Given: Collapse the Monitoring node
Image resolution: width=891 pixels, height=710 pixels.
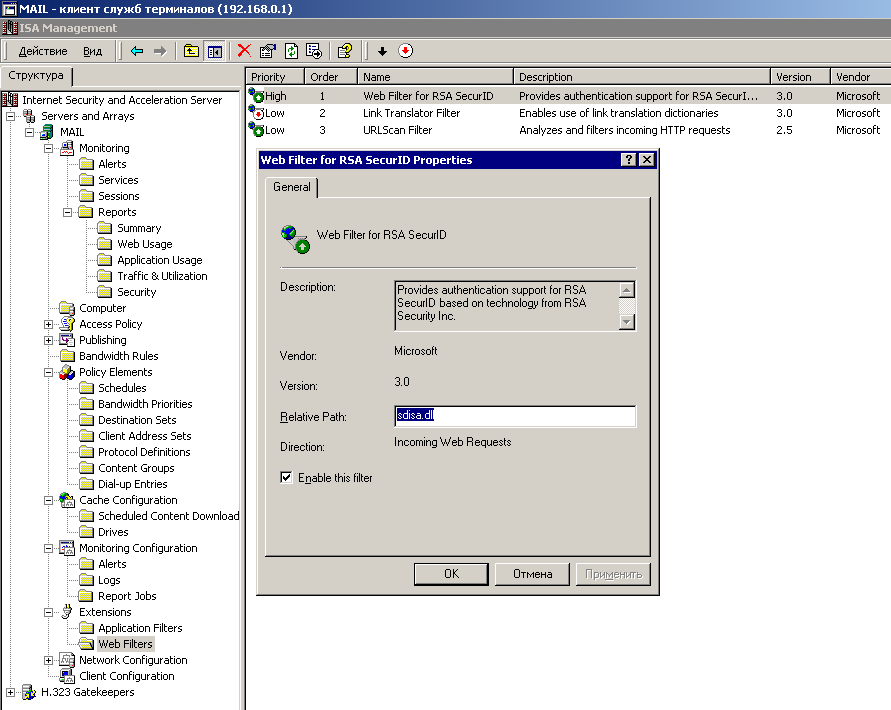Looking at the screenshot, I should (48, 148).
